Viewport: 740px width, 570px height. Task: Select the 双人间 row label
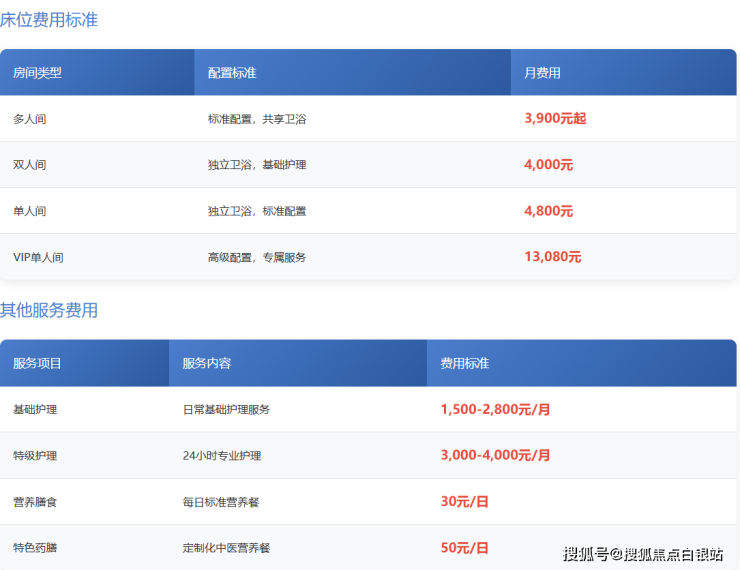click(30, 165)
